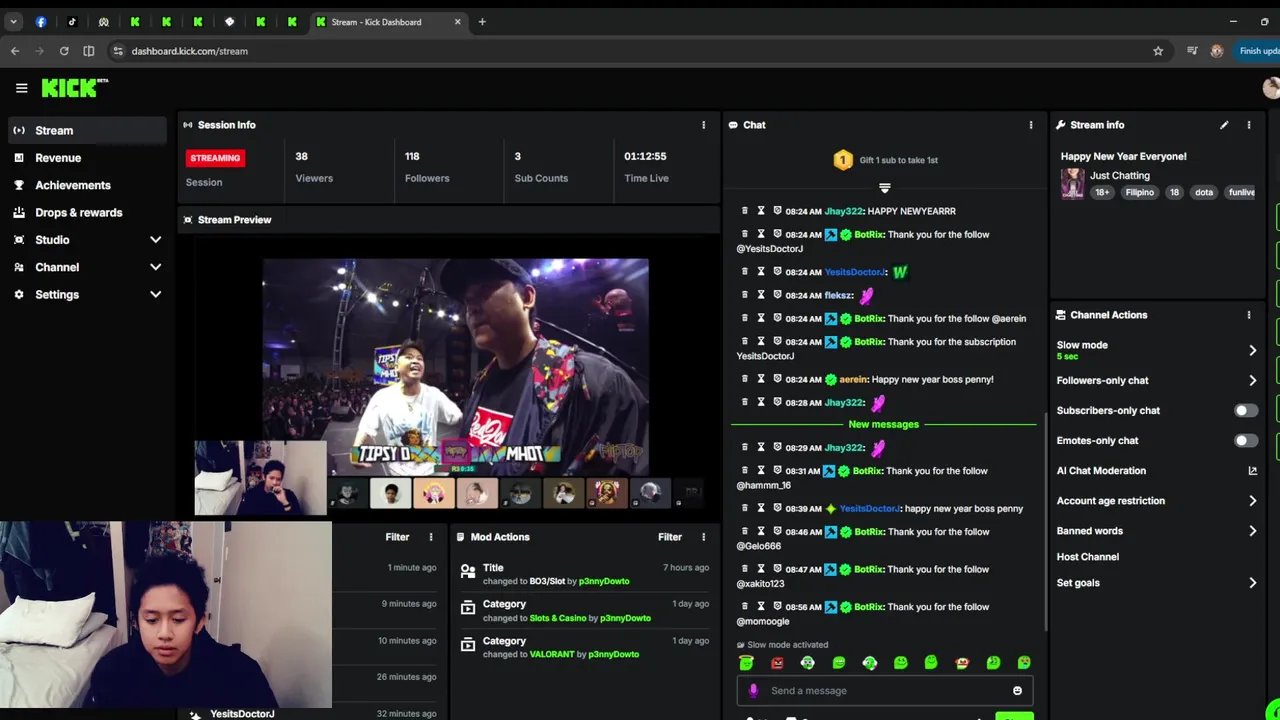Select Stream in the sidebar
1280x720 pixels.
click(88, 130)
